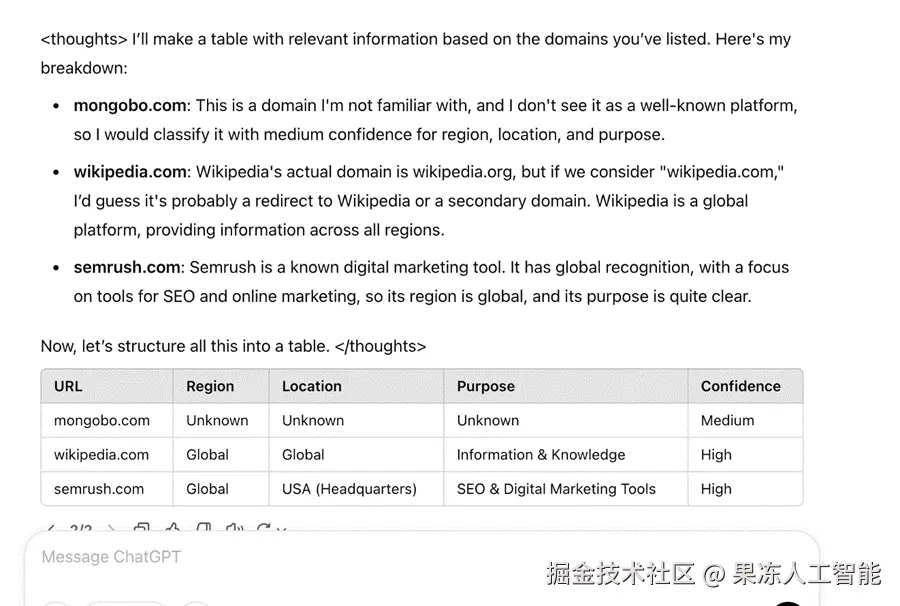Select bold mongobo.com in the bullet list
The height and width of the screenshot is (606, 900).
point(130,106)
